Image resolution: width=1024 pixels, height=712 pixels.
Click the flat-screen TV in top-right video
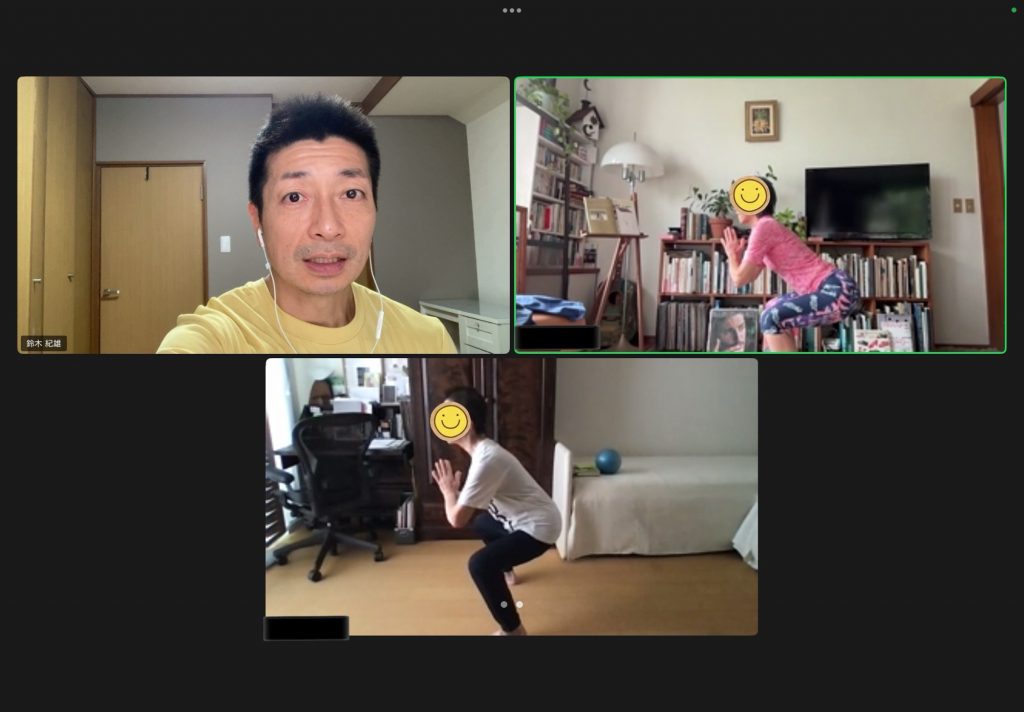click(867, 201)
